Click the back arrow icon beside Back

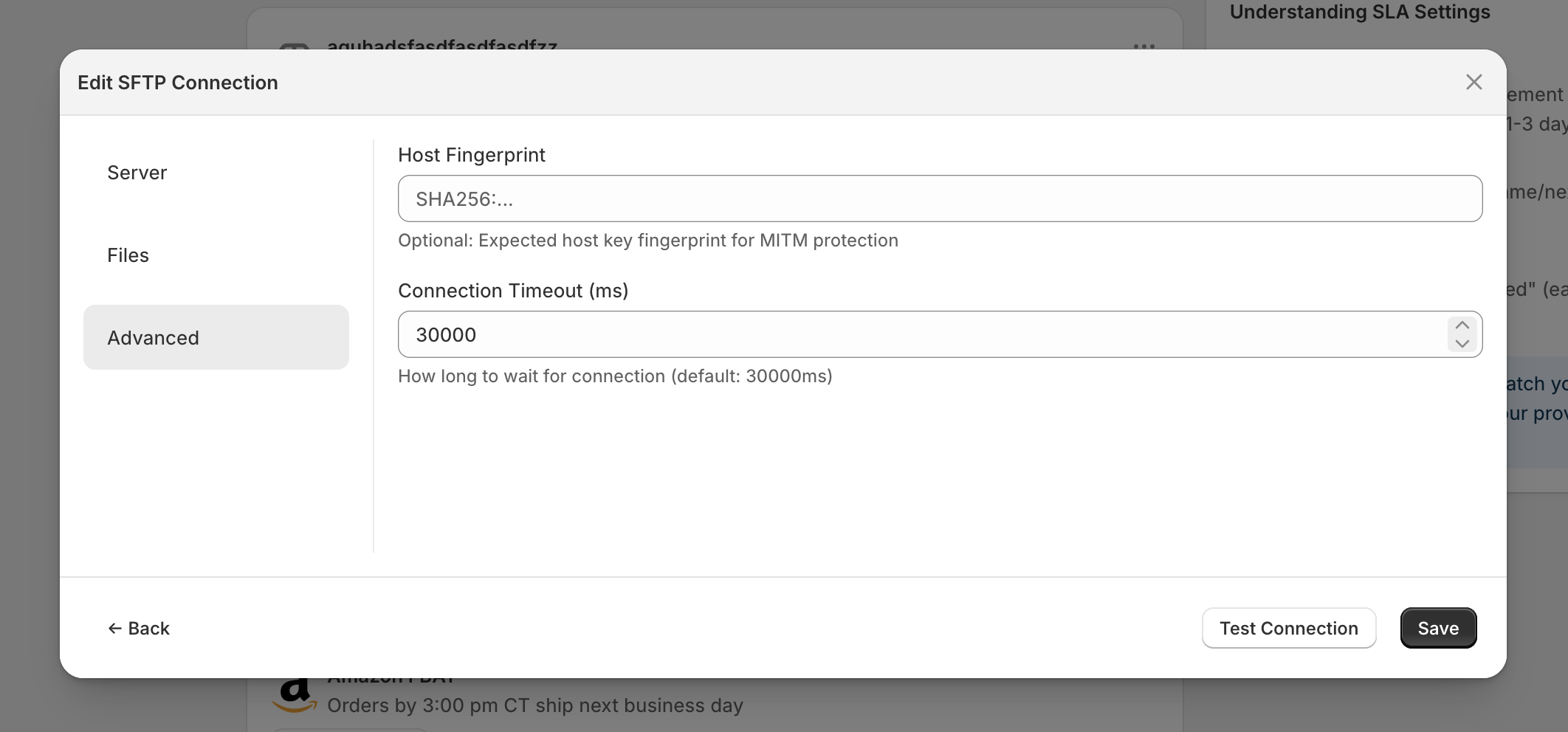[115, 628]
